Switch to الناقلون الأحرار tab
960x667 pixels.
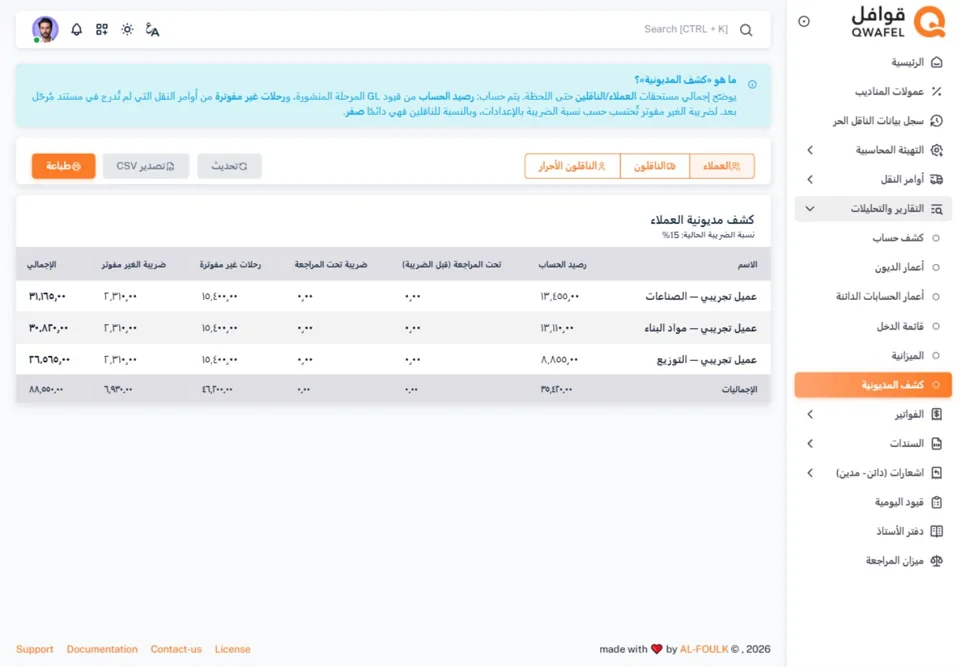[x=572, y=166]
